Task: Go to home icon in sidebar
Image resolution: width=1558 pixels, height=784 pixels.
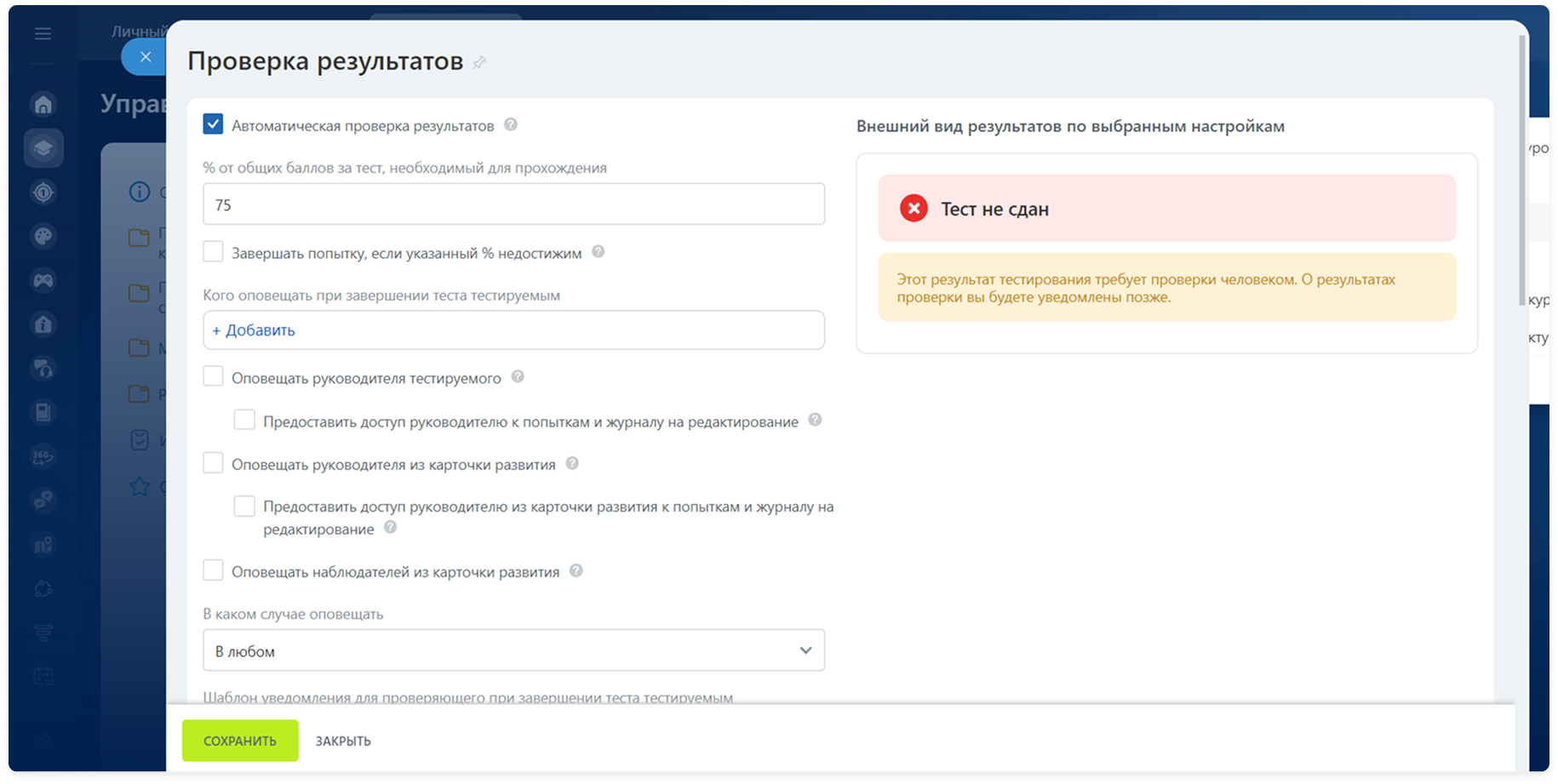Action: point(43,105)
